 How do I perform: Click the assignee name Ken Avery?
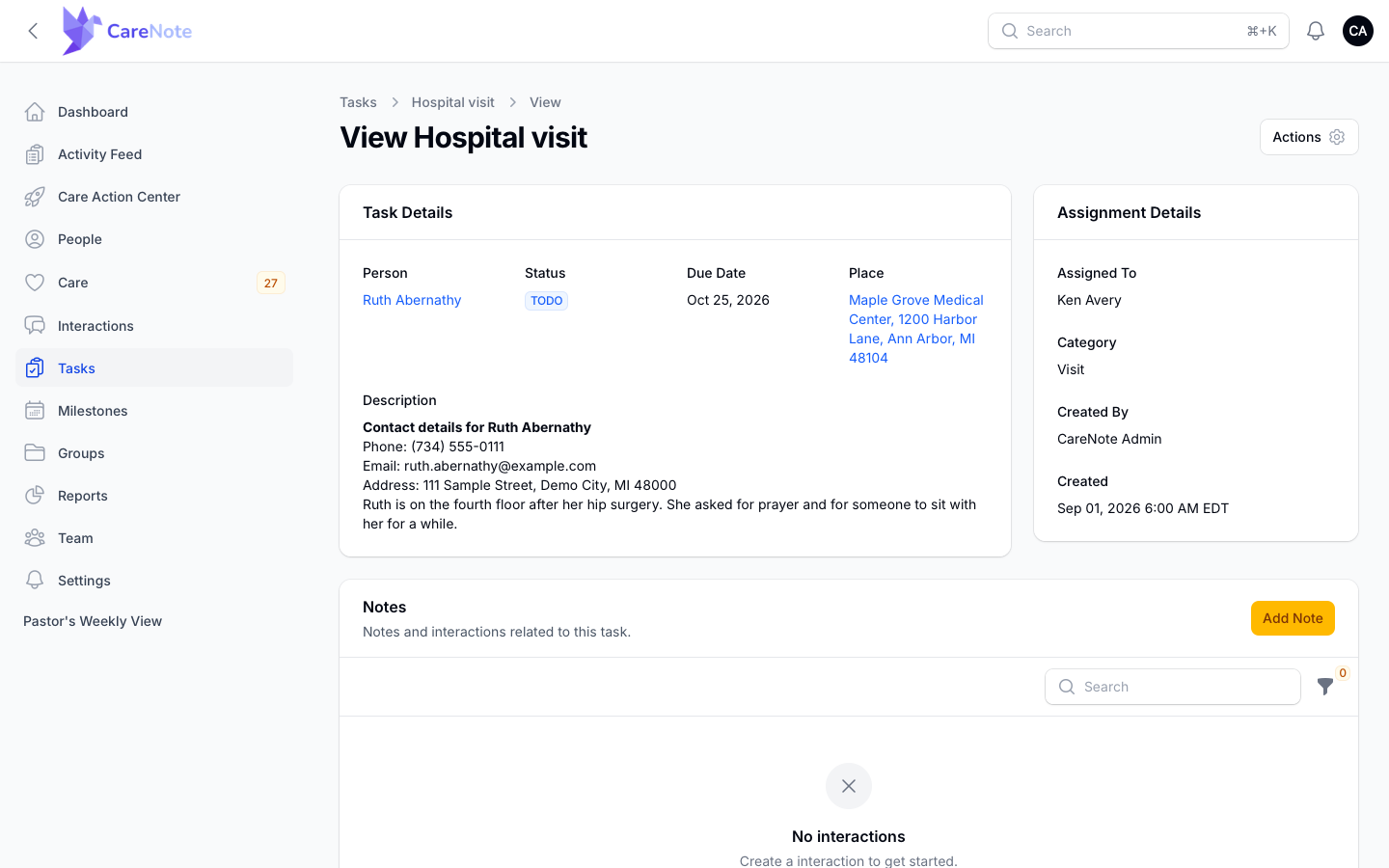[x=1089, y=300]
